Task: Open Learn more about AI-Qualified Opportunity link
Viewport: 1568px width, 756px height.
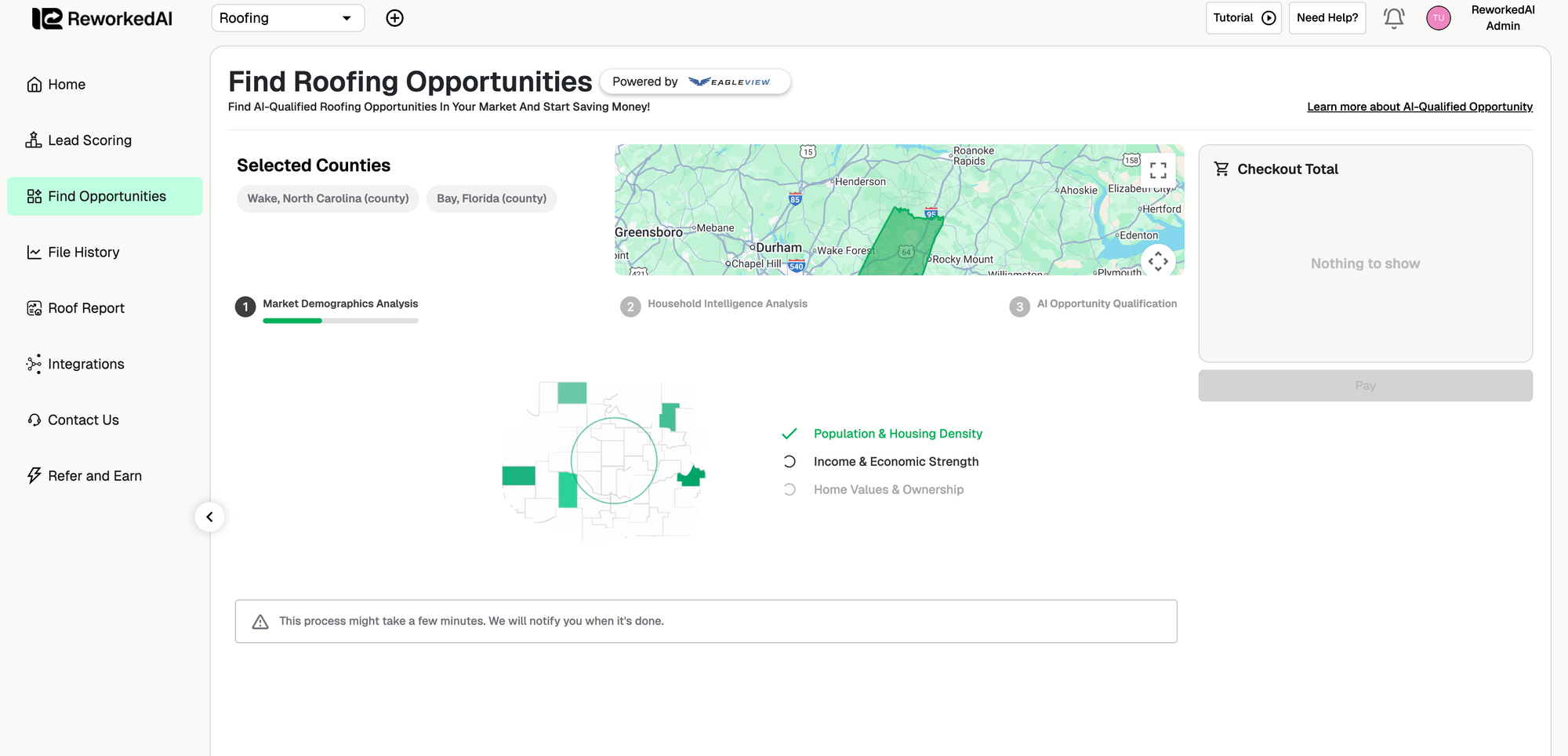Action: (1419, 107)
